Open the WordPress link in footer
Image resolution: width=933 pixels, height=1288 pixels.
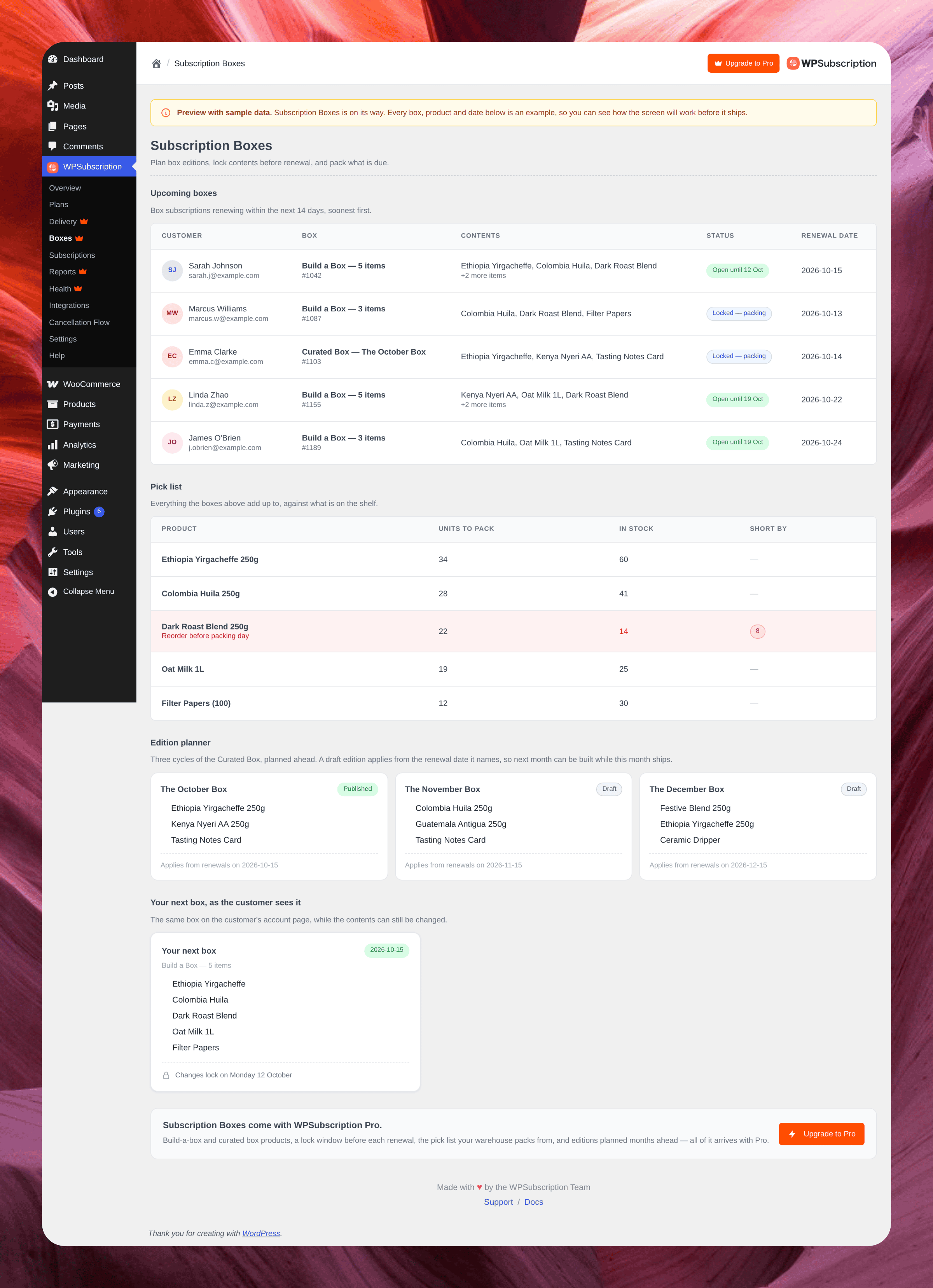[261, 1233]
